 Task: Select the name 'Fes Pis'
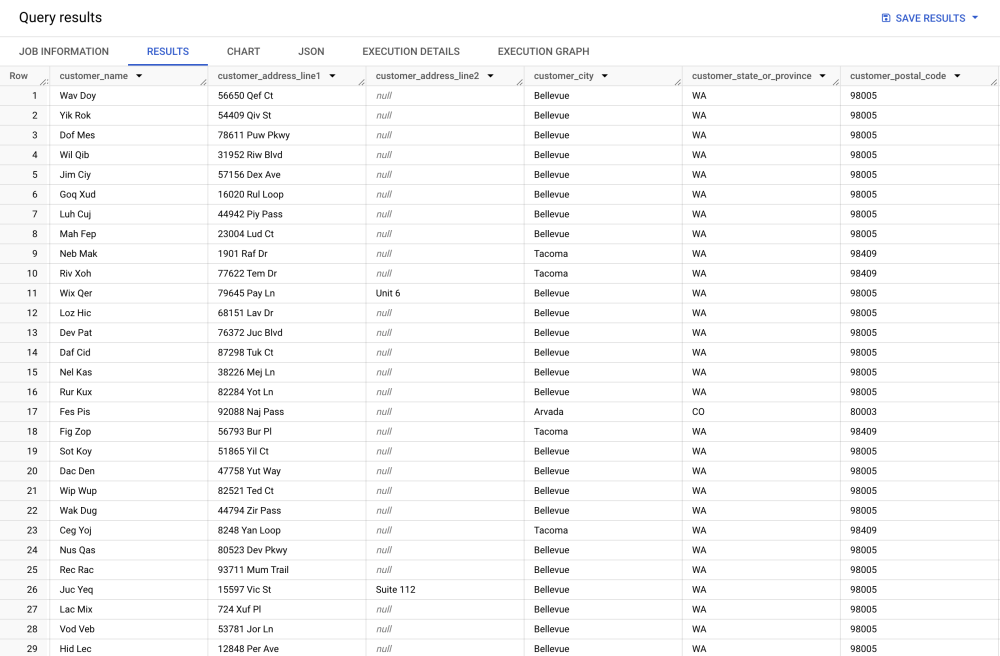coord(75,412)
